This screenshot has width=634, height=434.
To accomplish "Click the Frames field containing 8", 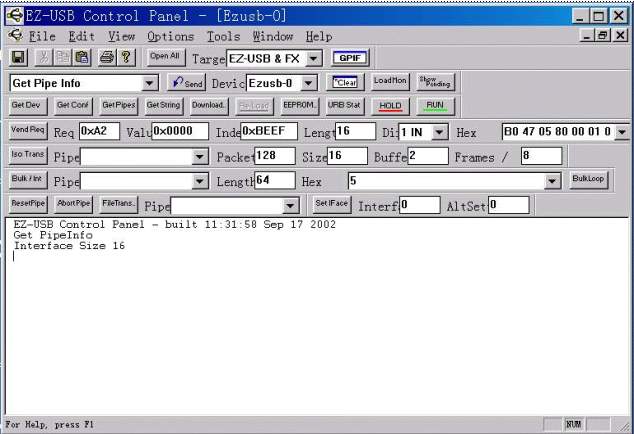I will click(542, 156).
